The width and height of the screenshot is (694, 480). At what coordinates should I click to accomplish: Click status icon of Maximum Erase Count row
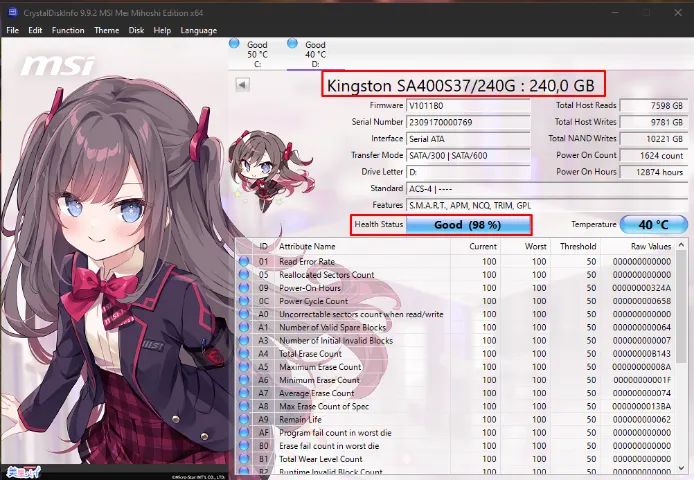[x=243, y=367]
